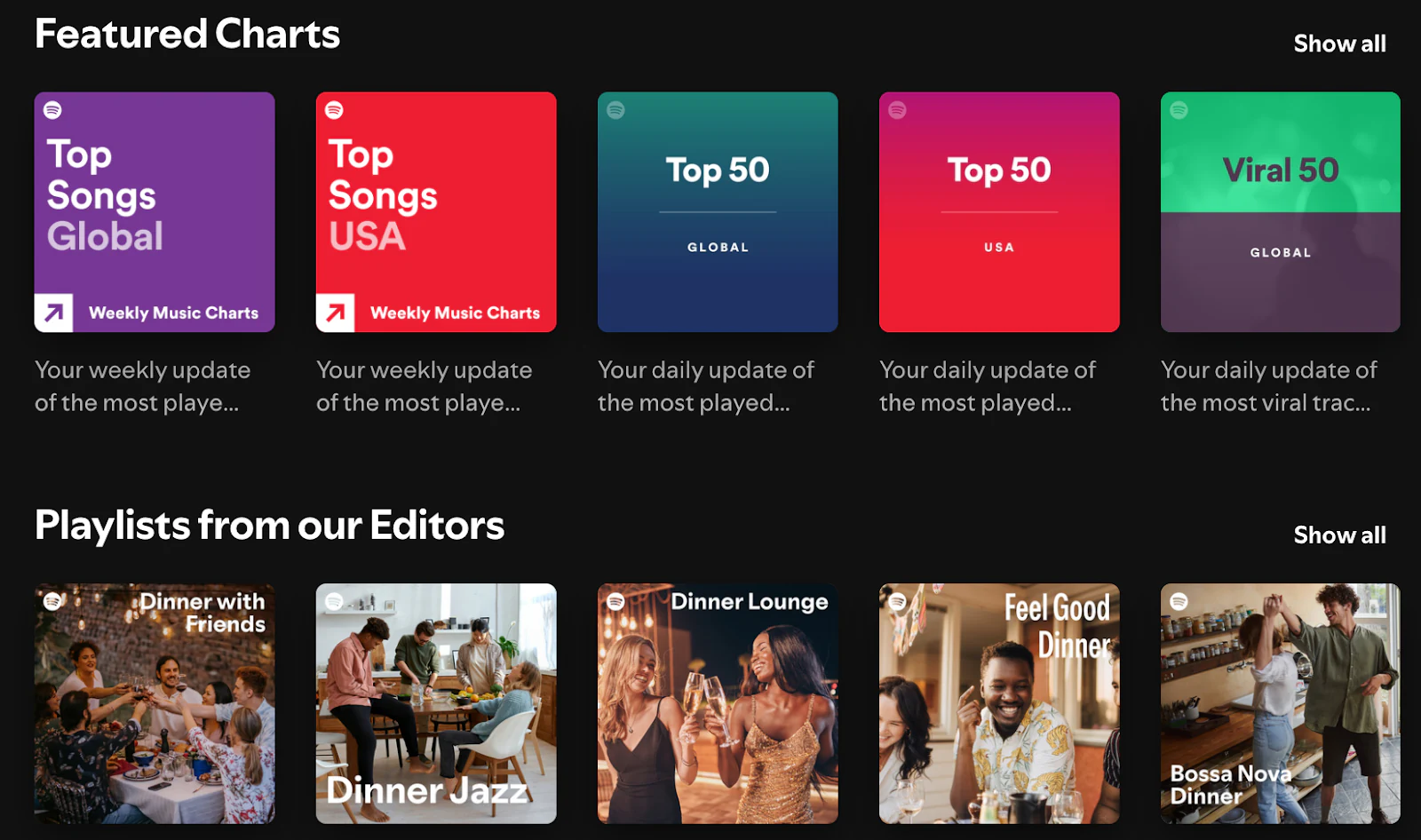Click Spotify logo on Dinner with Friends cover

pyautogui.click(x=53, y=601)
